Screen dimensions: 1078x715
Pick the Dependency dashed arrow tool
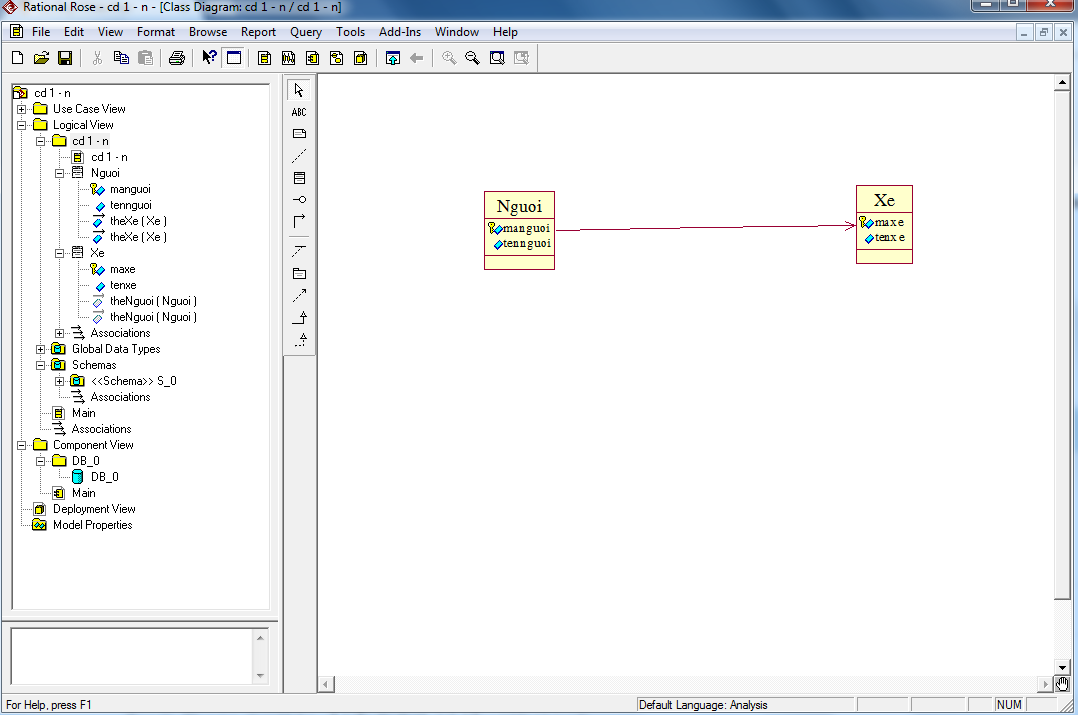coord(299,296)
